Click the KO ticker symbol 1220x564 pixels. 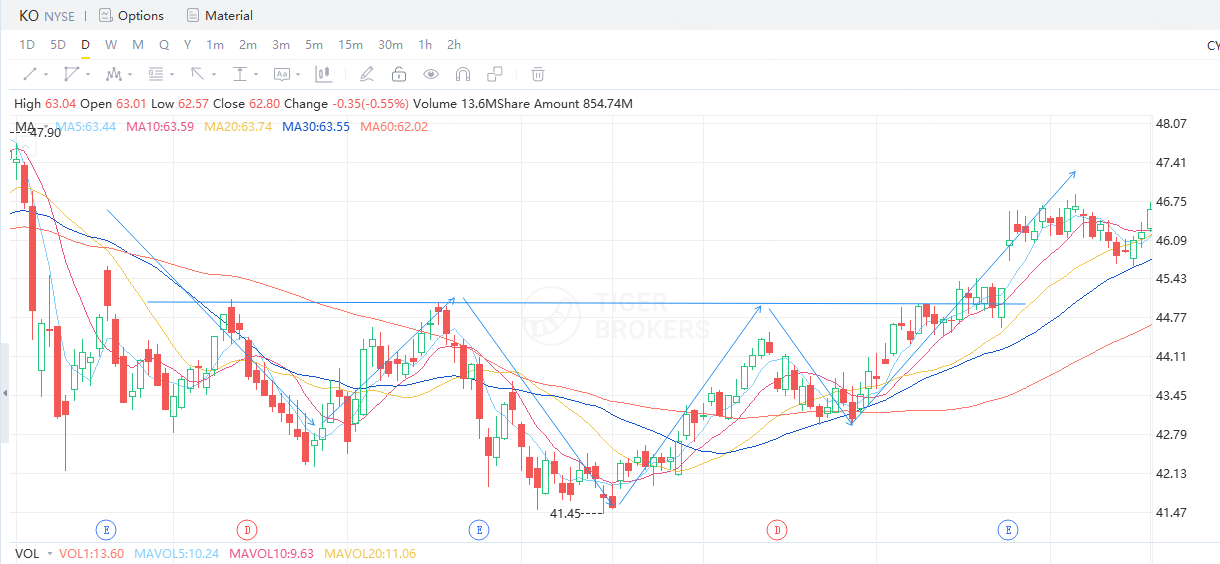[x=29, y=15]
